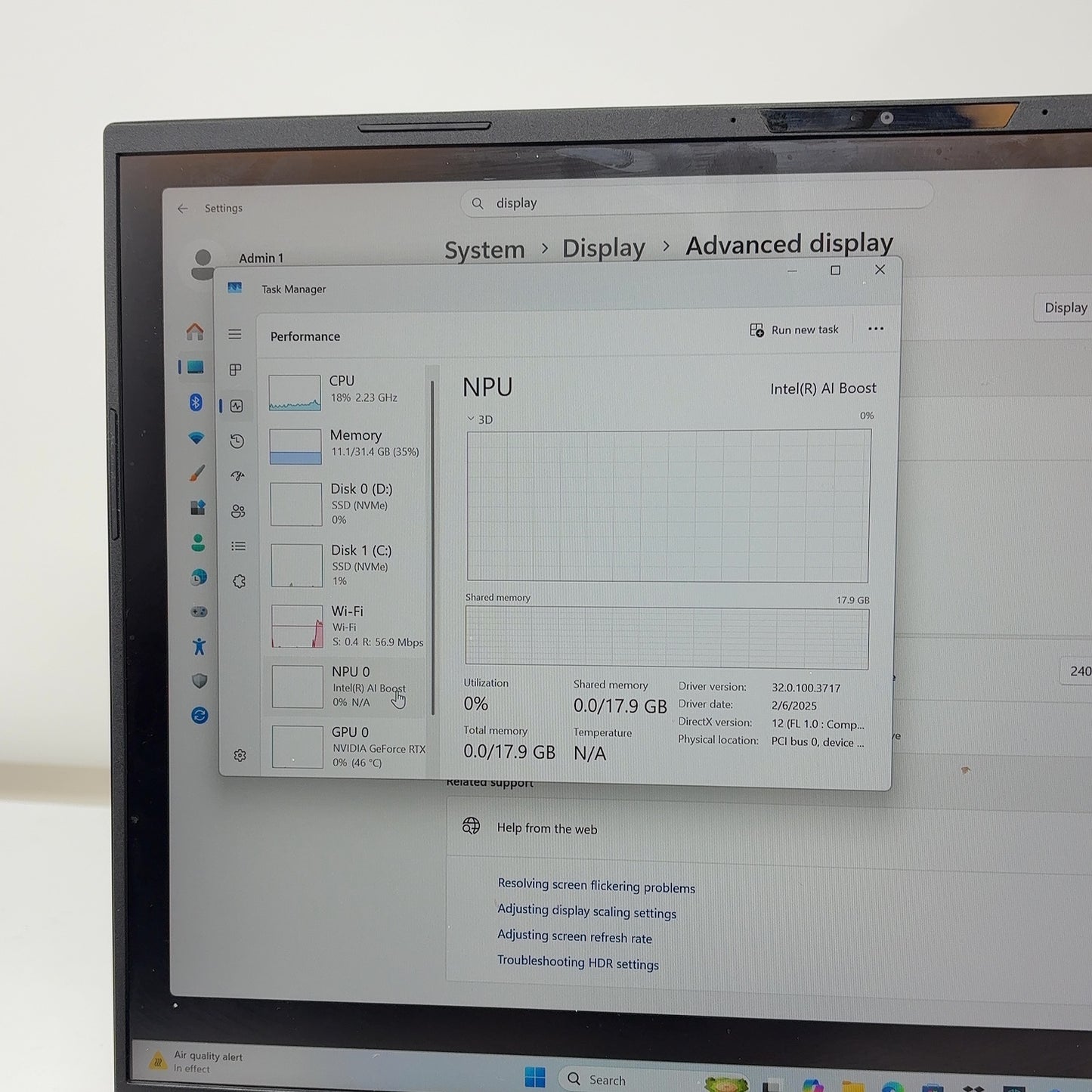Open Troubleshooting HDR settings link
The image size is (1092, 1092).
[x=578, y=963]
